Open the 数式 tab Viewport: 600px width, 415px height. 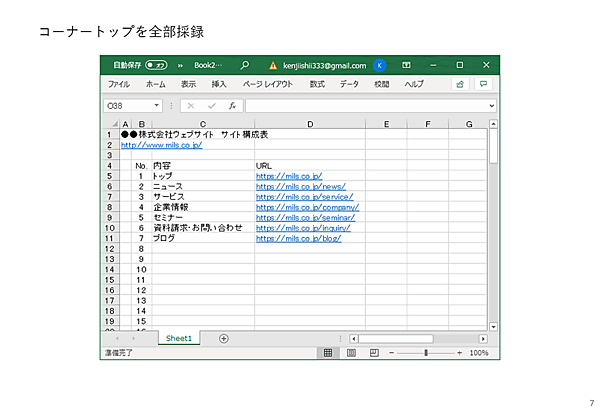317,84
